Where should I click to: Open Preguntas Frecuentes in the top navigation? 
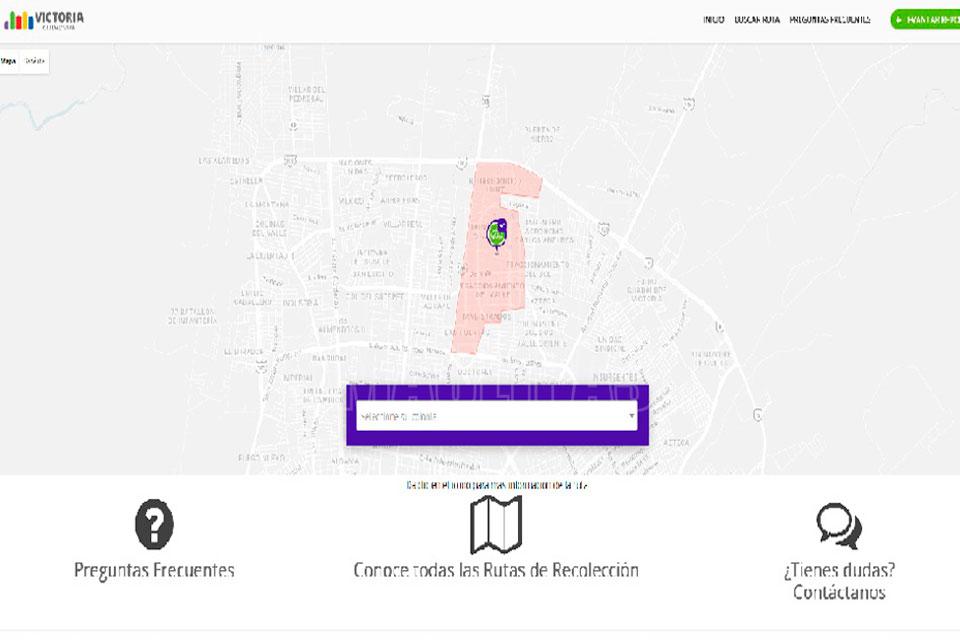(x=829, y=19)
